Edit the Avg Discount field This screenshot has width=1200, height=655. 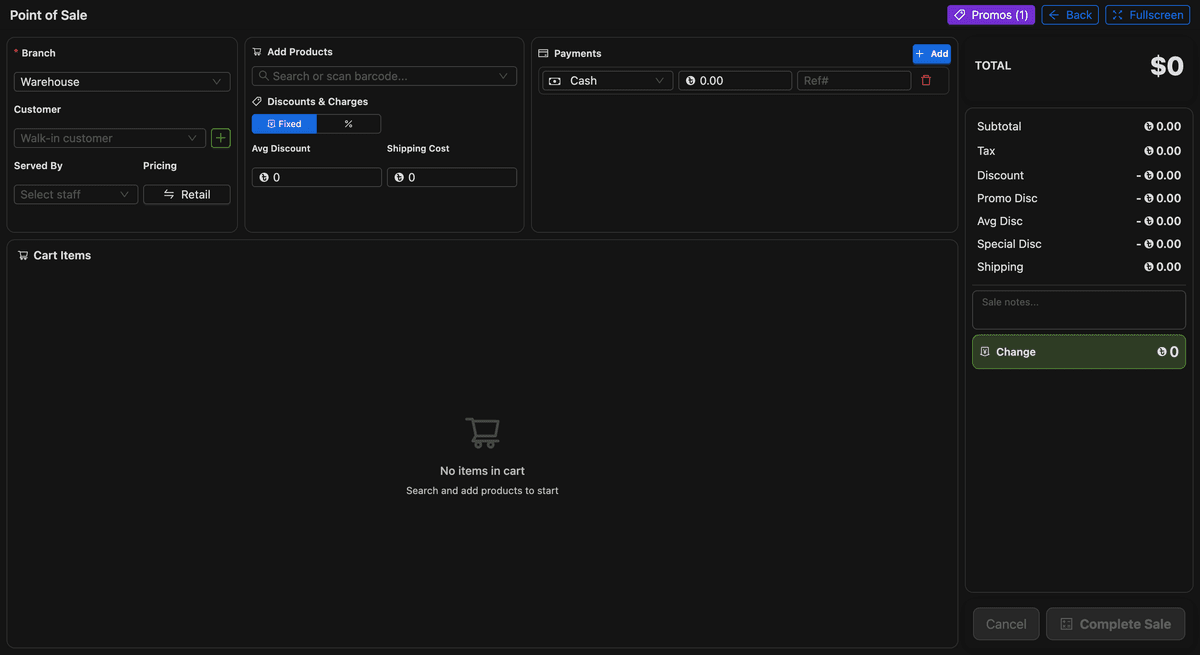tap(317, 177)
